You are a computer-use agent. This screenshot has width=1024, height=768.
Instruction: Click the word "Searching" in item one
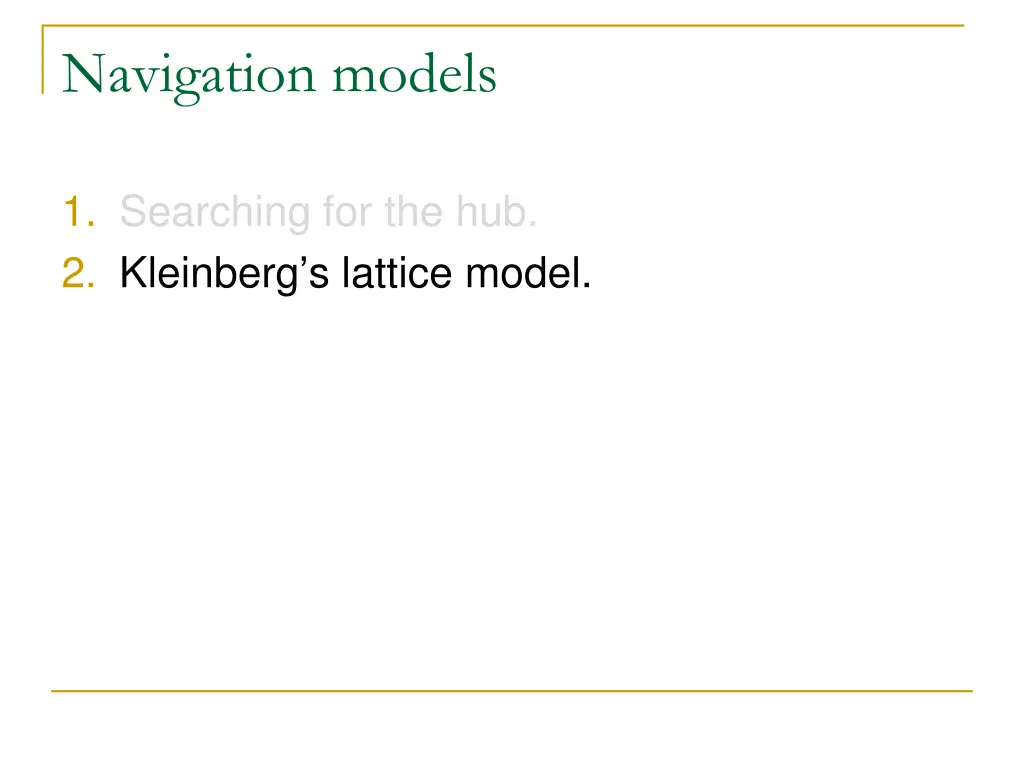(215, 212)
